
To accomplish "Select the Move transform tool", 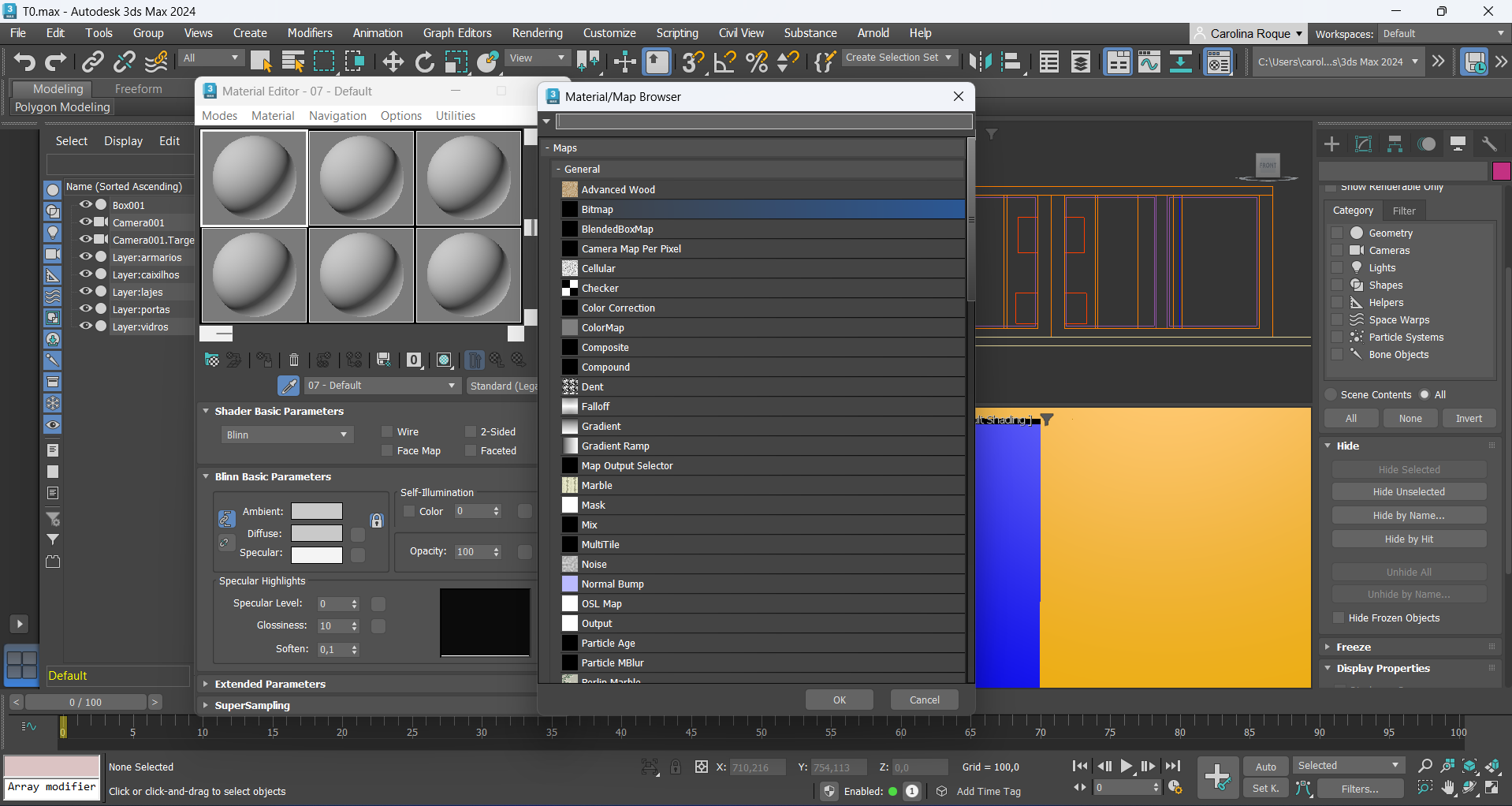I will pyautogui.click(x=393, y=62).
